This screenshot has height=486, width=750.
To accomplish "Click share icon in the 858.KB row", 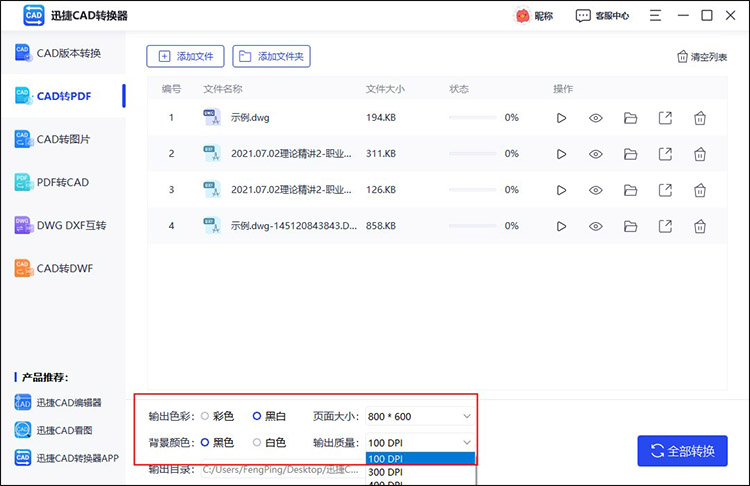I will click(665, 226).
